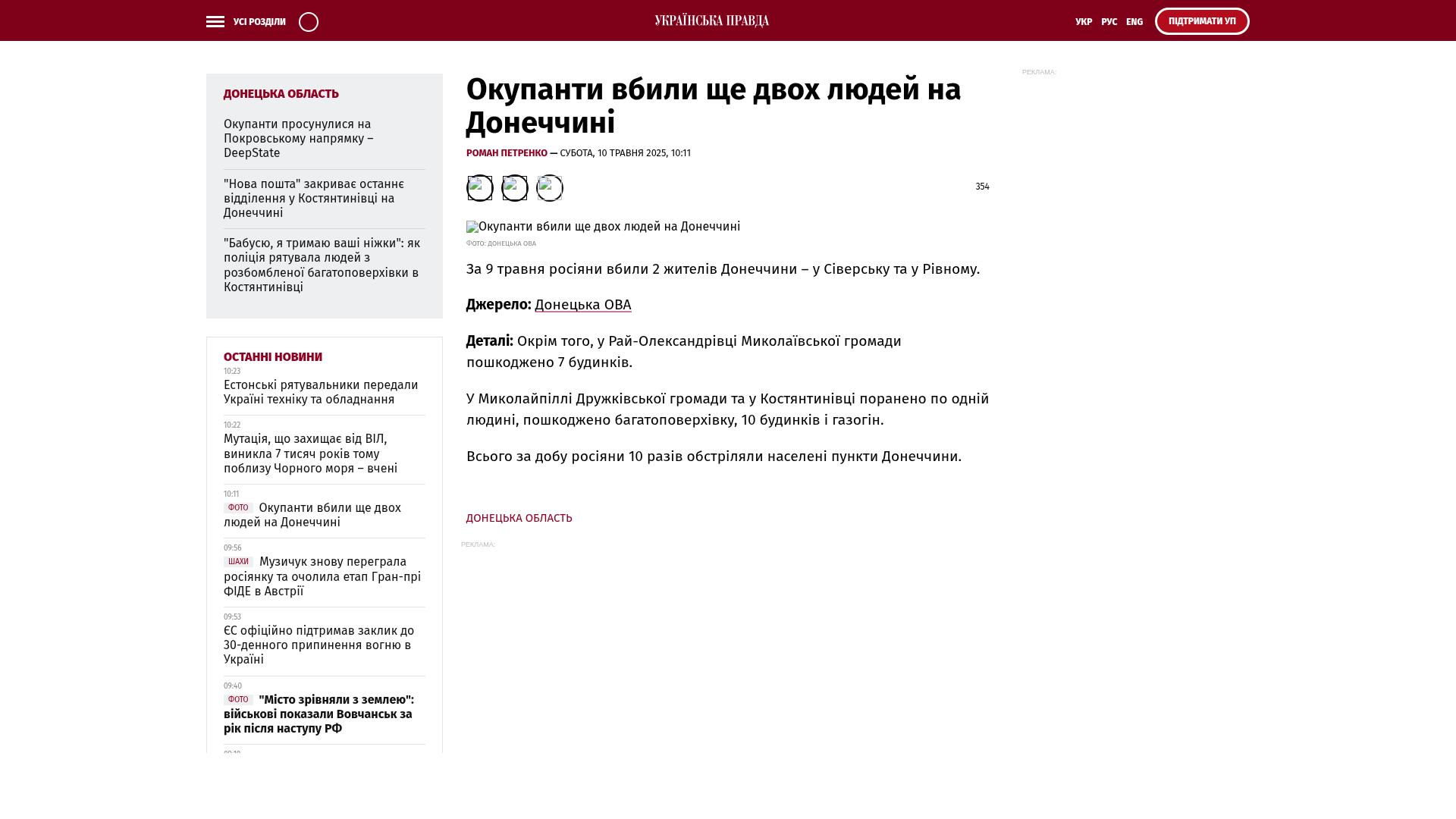Screen dimensions: 1456x819
Task: Open the Нова пошта Костянтинівка article
Action: coord(313,199)
